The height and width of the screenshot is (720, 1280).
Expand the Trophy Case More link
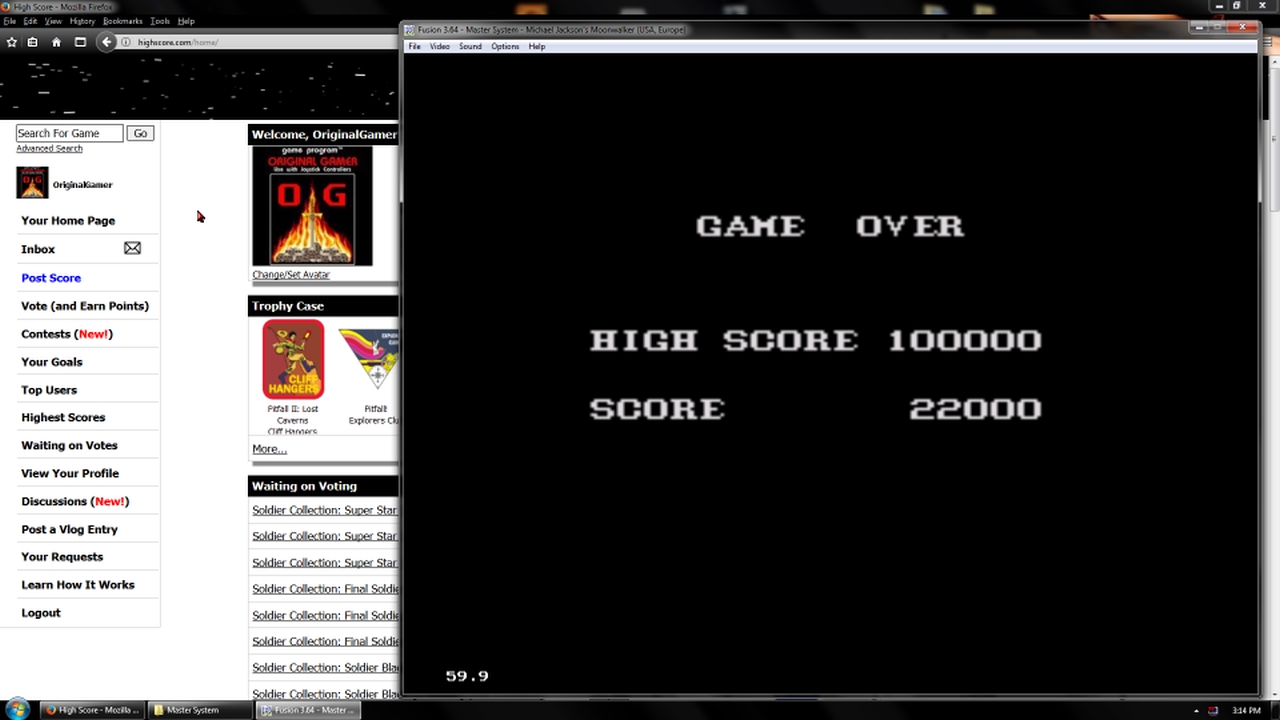pos(269,449)
